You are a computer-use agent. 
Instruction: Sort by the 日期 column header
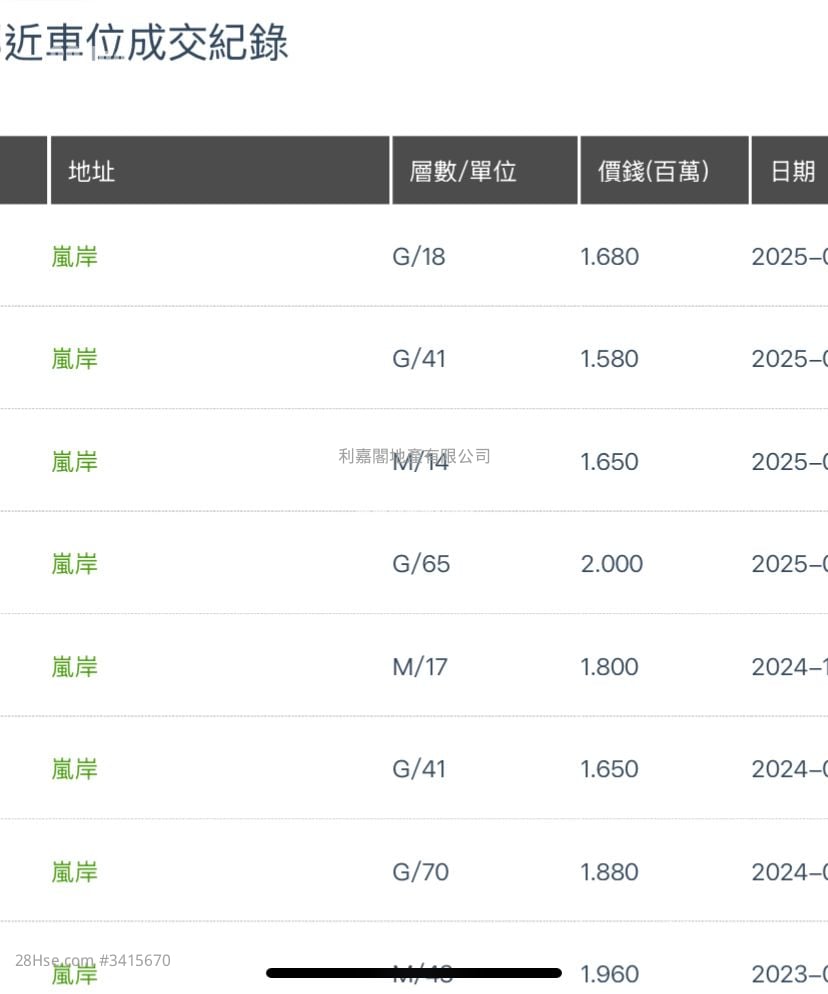coord(790,171)
